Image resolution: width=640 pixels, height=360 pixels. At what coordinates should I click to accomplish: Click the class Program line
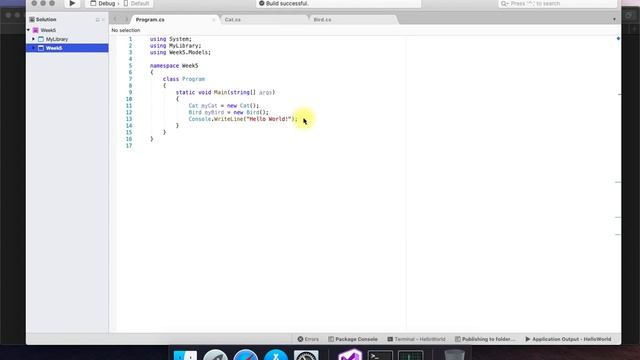pos(184,79)
